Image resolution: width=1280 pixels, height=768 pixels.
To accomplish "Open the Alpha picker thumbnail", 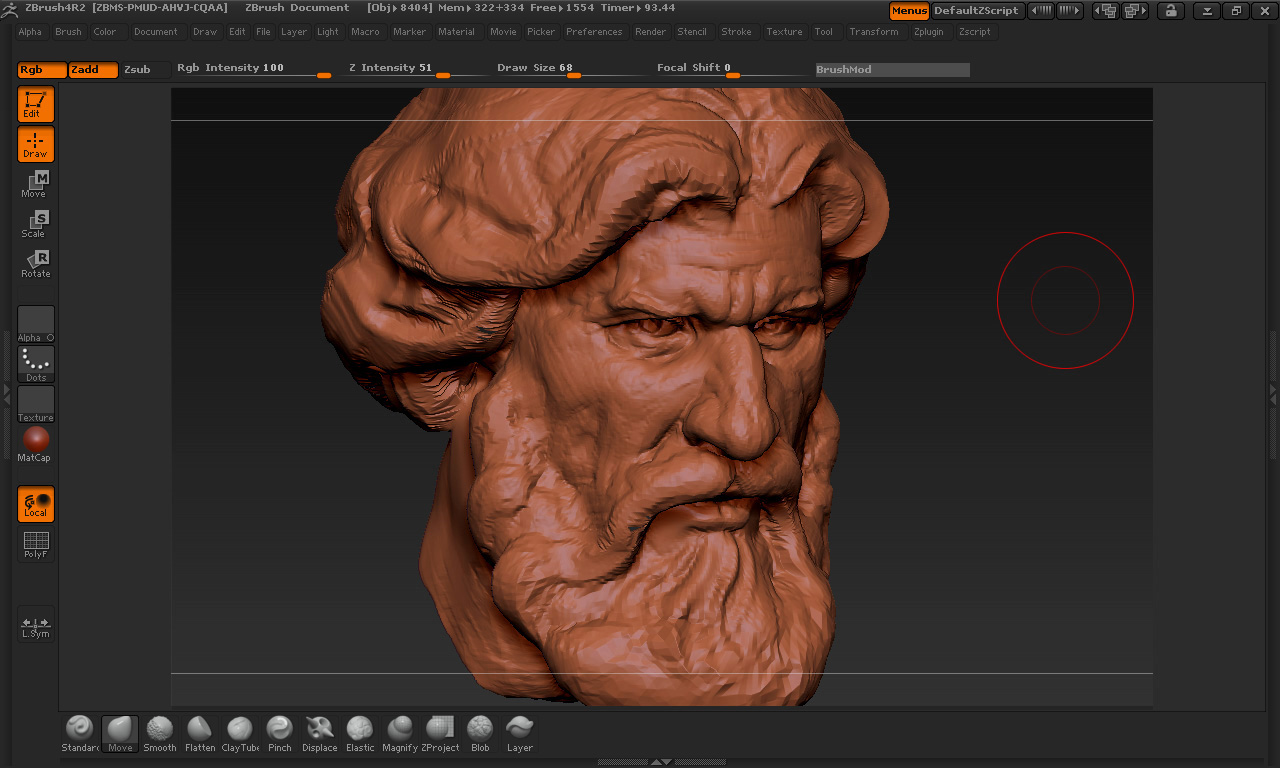I will tap(36, 323).
